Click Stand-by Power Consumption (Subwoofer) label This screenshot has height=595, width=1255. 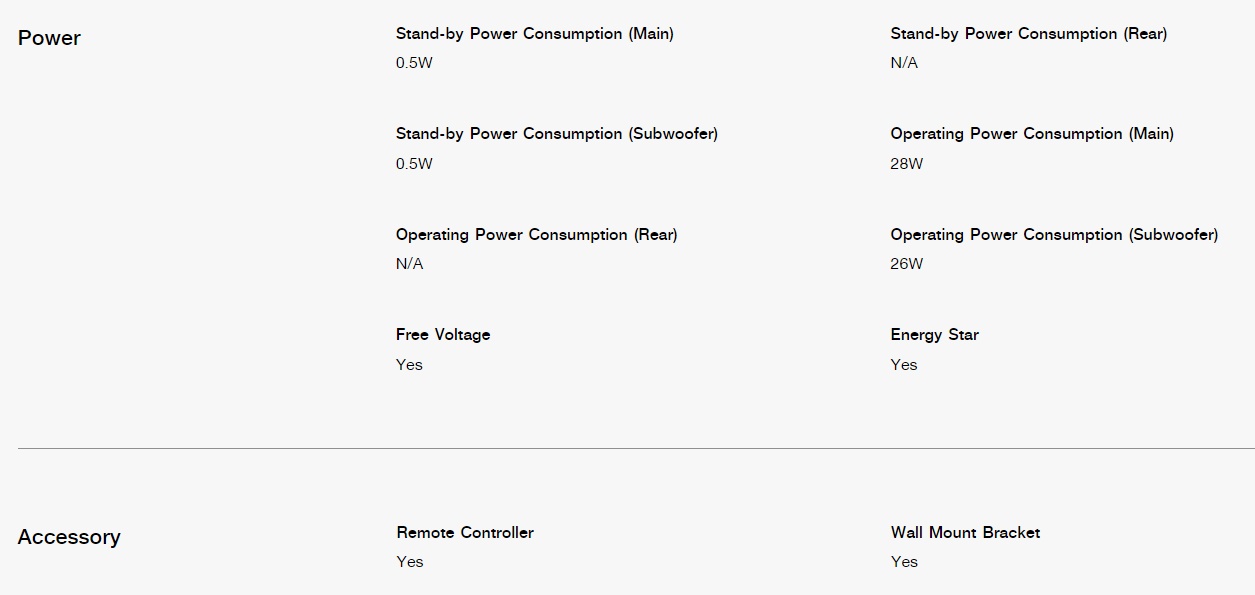click(x=557, y=134)
